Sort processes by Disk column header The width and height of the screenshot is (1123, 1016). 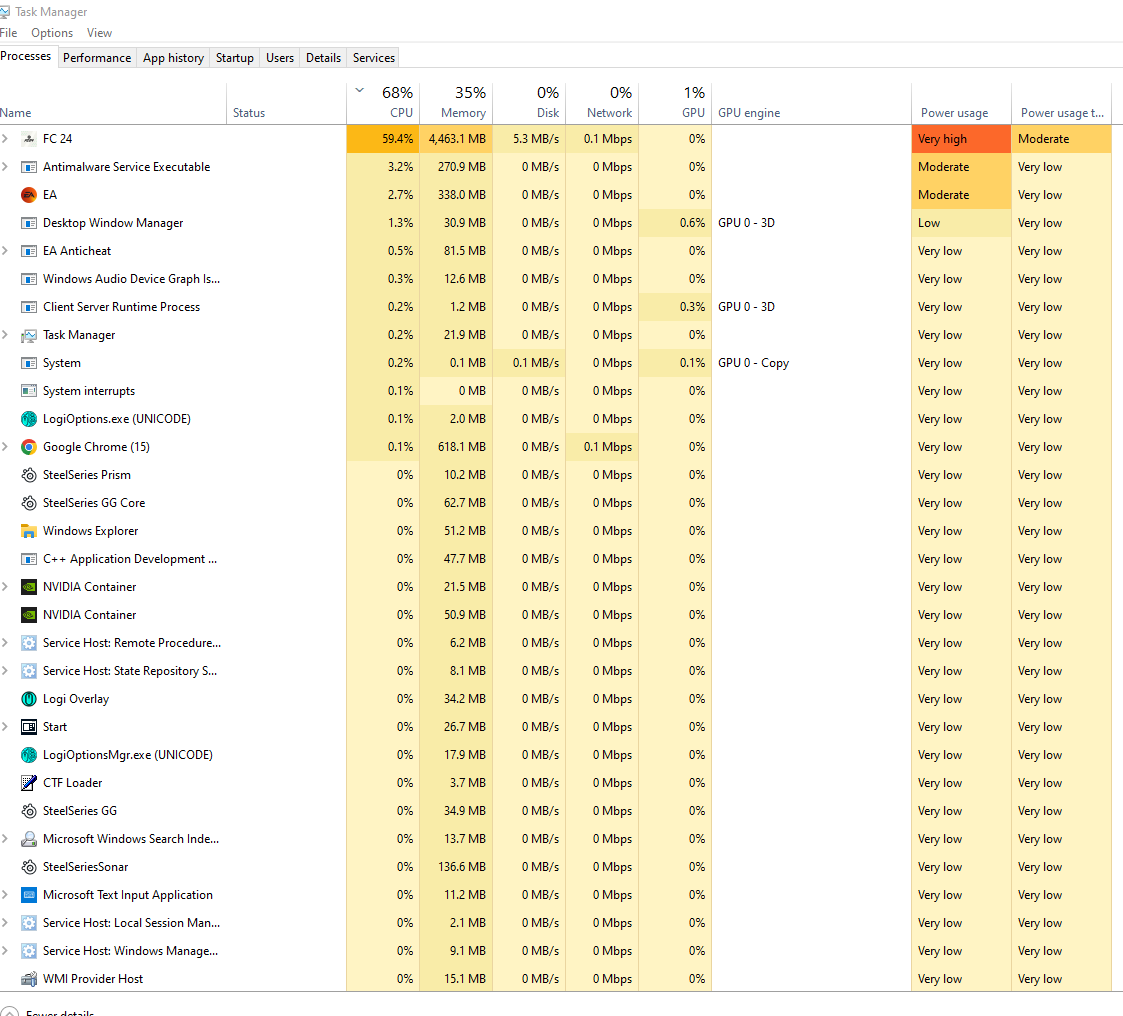coord(529,103)
